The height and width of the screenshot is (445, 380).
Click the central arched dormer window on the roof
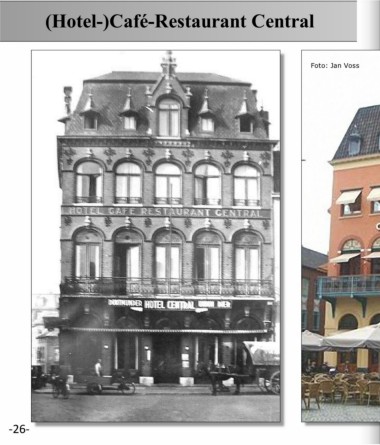(169, 117)
